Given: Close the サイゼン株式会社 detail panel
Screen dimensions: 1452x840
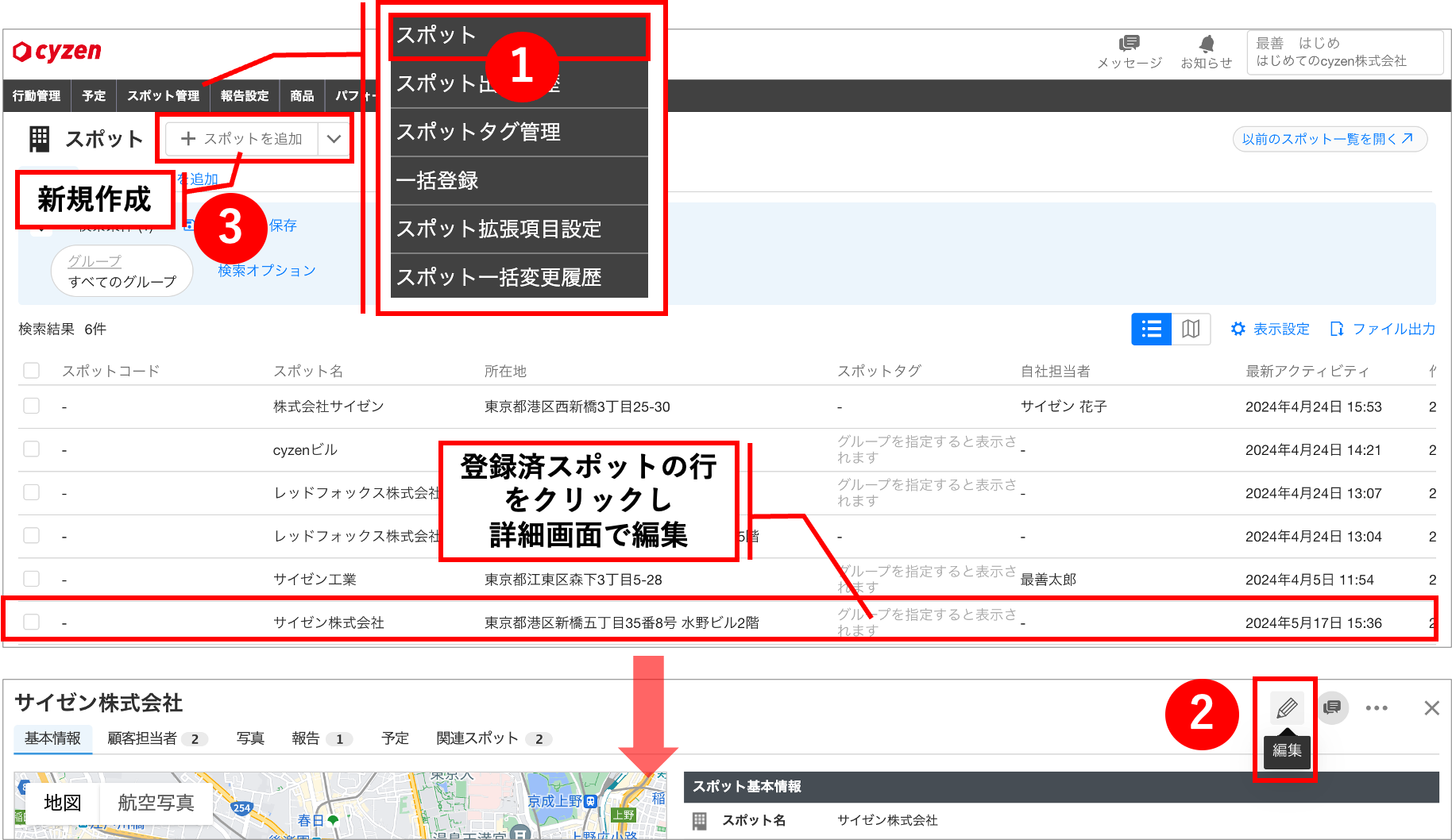Looking at the screenshot, I should (1431, 707).
